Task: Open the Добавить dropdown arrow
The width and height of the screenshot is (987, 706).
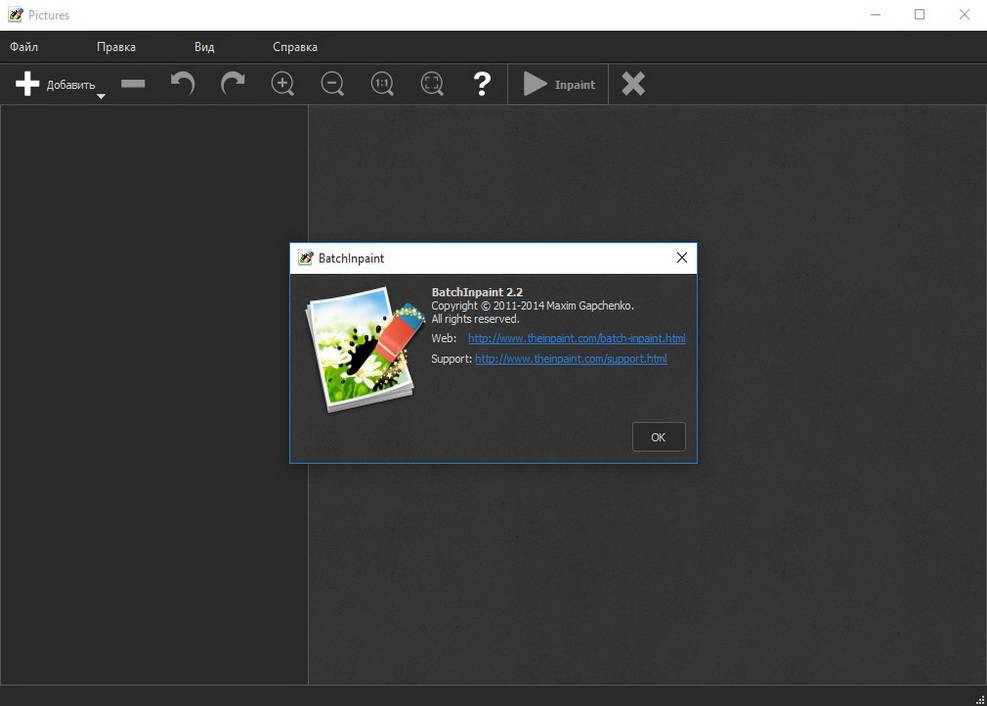Action: click(101, 96)
